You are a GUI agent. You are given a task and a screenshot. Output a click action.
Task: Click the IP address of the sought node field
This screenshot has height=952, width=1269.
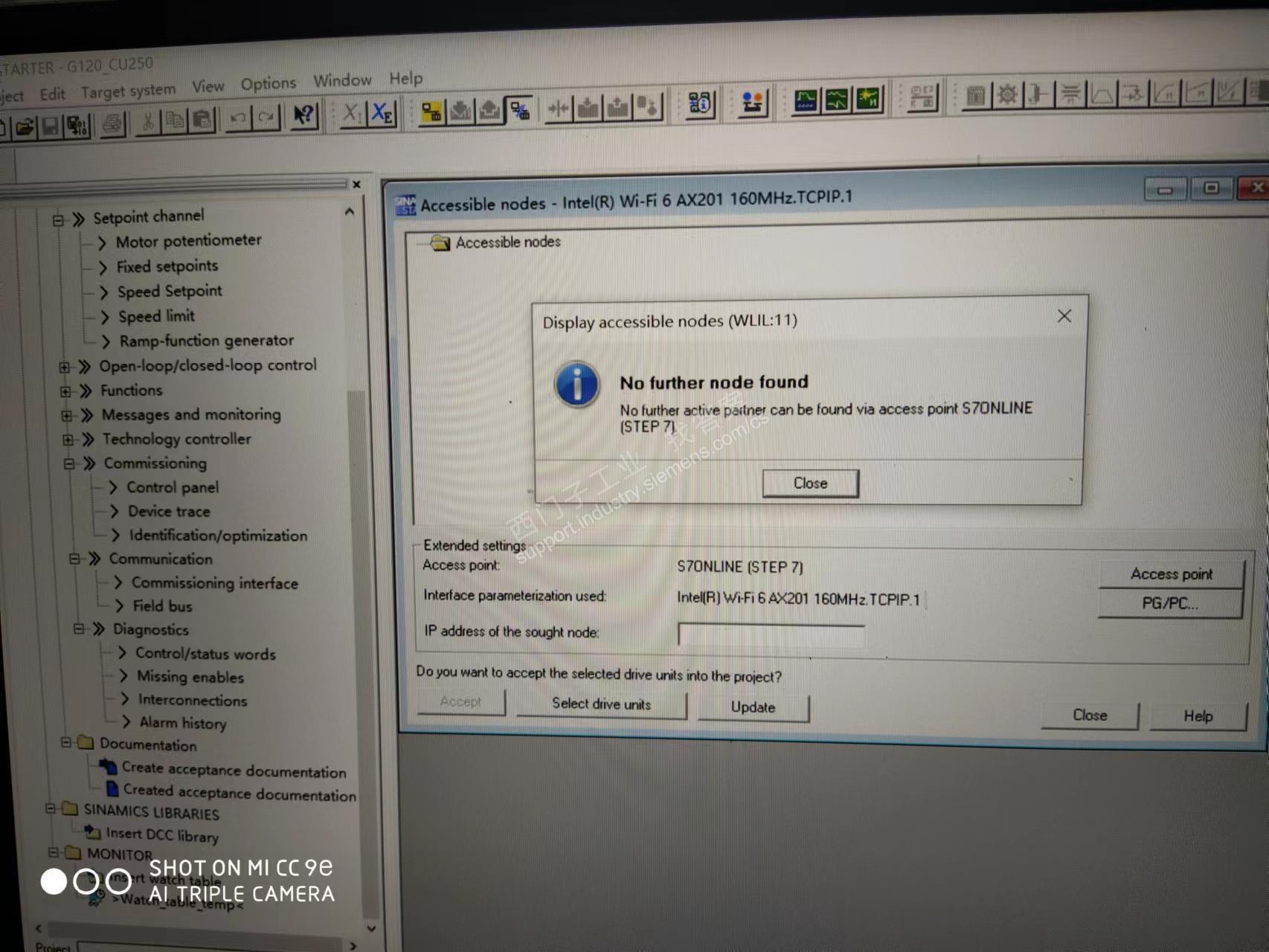[x=771, y=635]
